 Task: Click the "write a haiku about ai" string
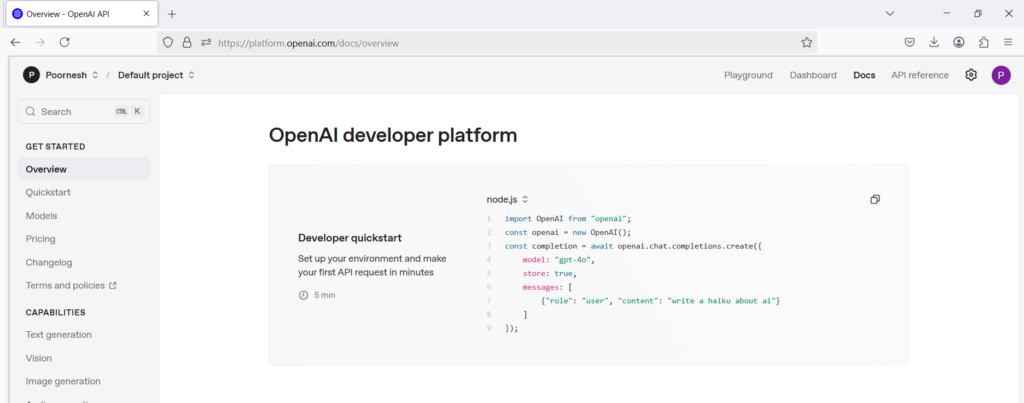click(x=721, y=300)
